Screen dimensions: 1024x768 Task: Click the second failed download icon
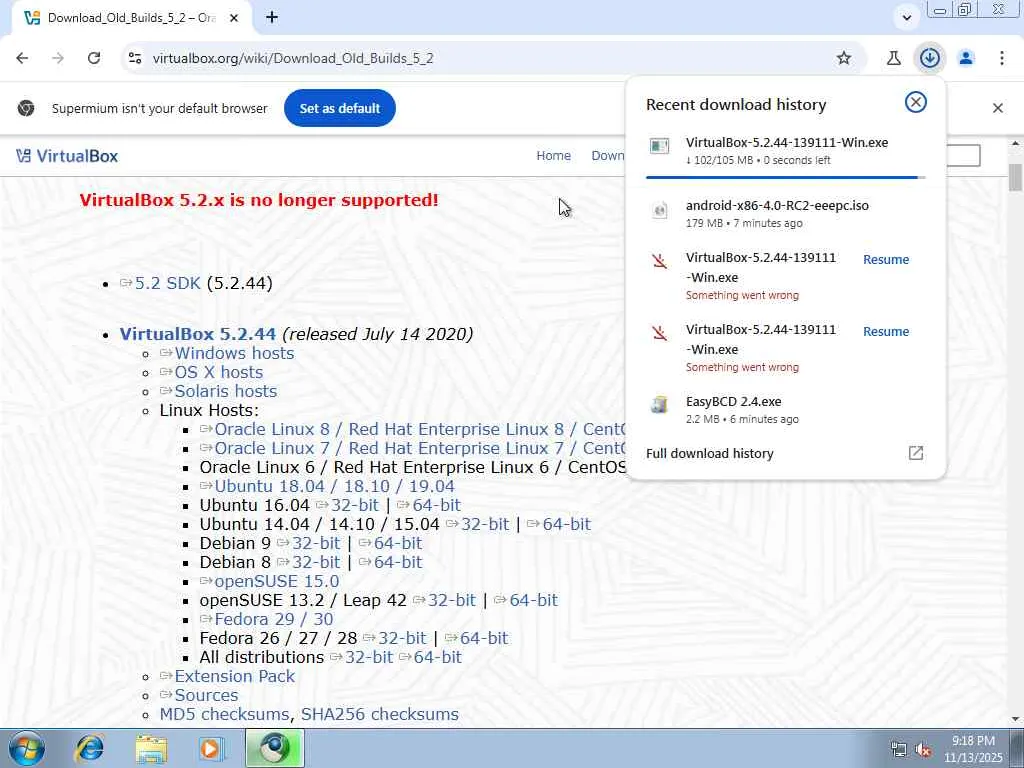[x=660, y=334]
